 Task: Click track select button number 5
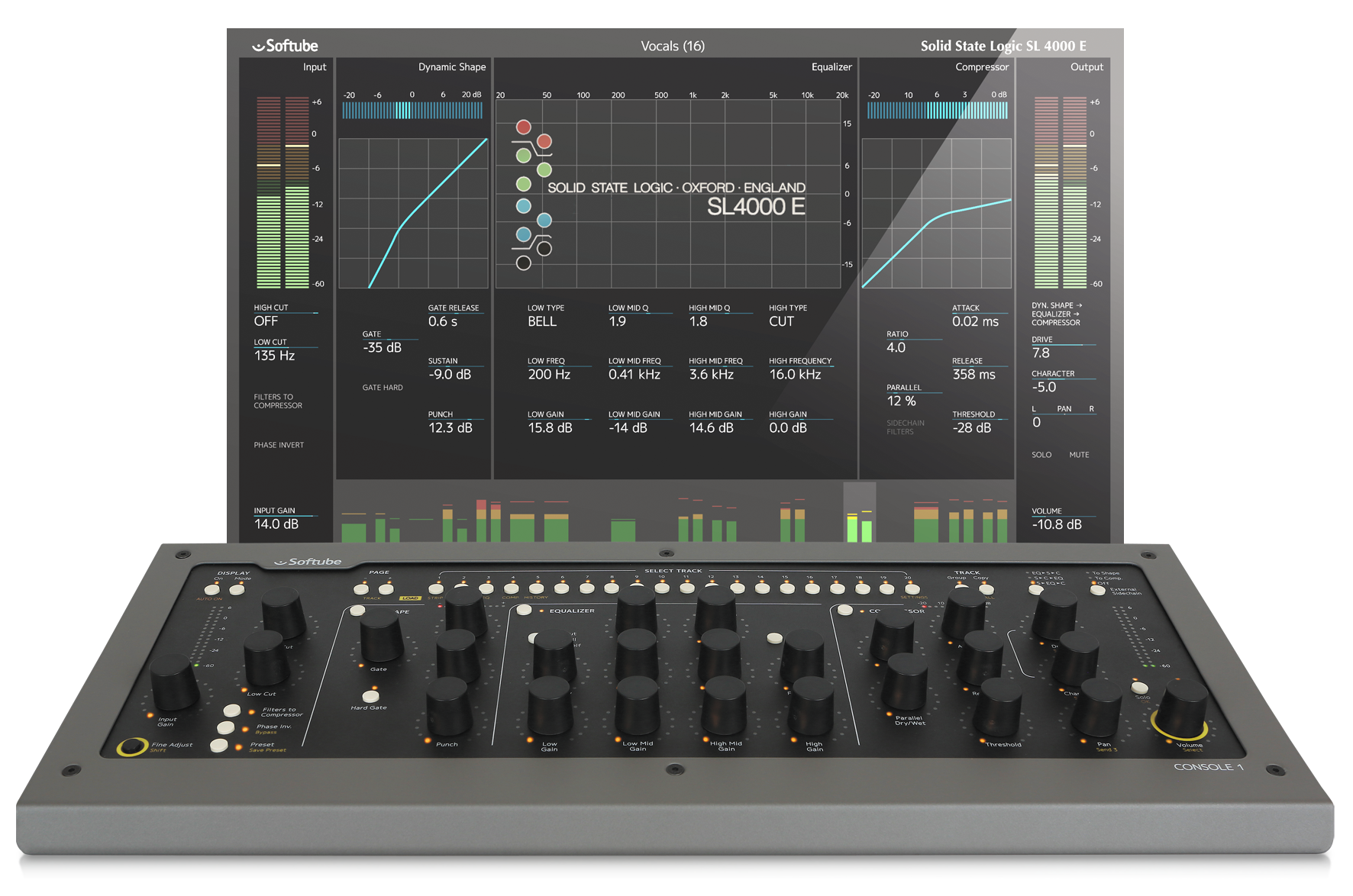[x=538, y=588]
